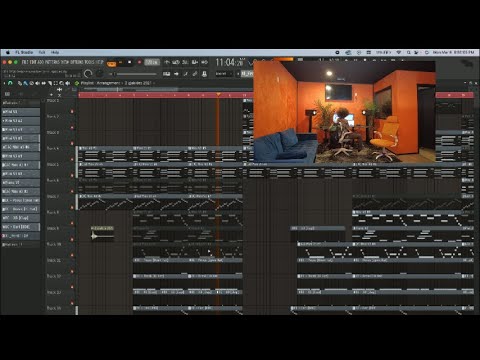Select the playlist Zoom tool
480x360 pixels.
coord(62,83)
